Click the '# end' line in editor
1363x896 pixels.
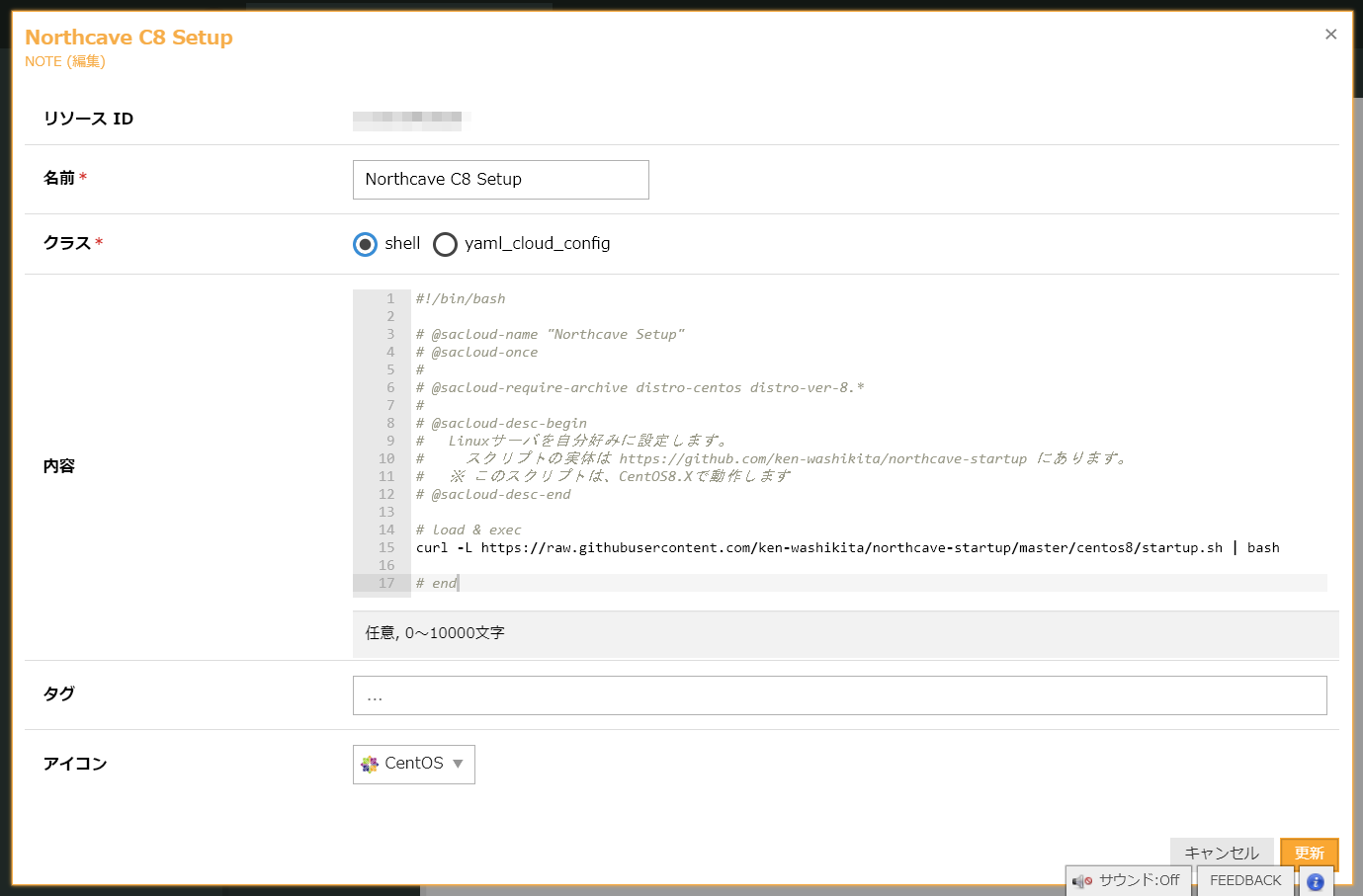point(436,583)
